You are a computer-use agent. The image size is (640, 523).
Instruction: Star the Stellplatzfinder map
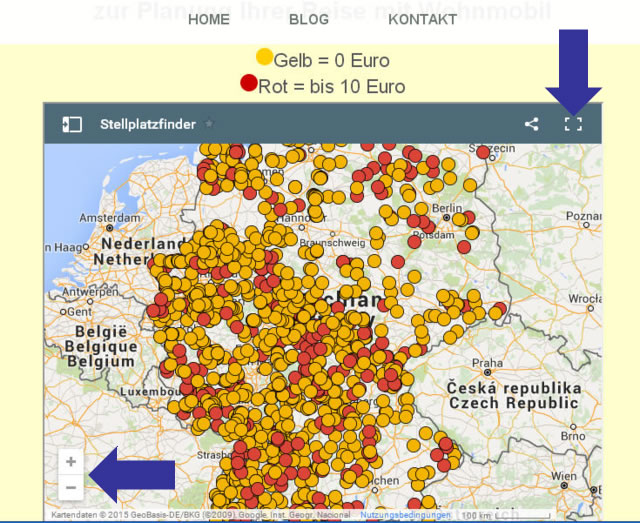pos(209,123)
